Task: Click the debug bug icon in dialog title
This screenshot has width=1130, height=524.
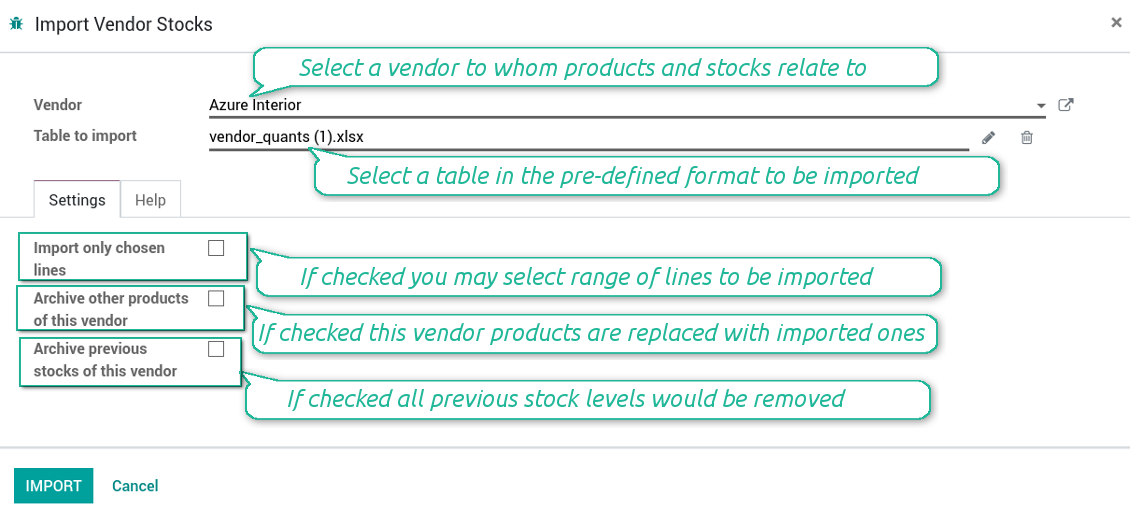Action: click(16, 24)
